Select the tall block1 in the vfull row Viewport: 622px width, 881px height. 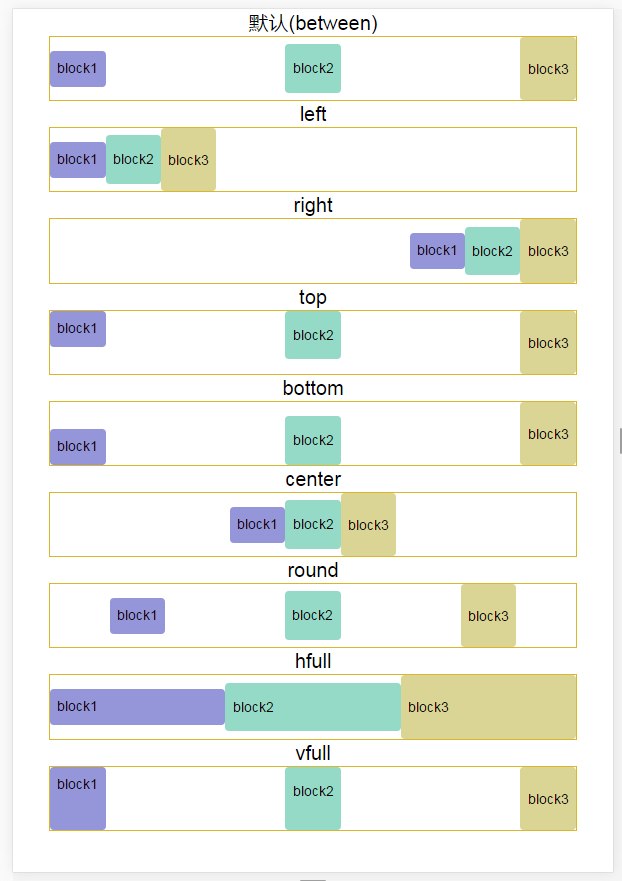pyautogui.click(x=77, y=798)
